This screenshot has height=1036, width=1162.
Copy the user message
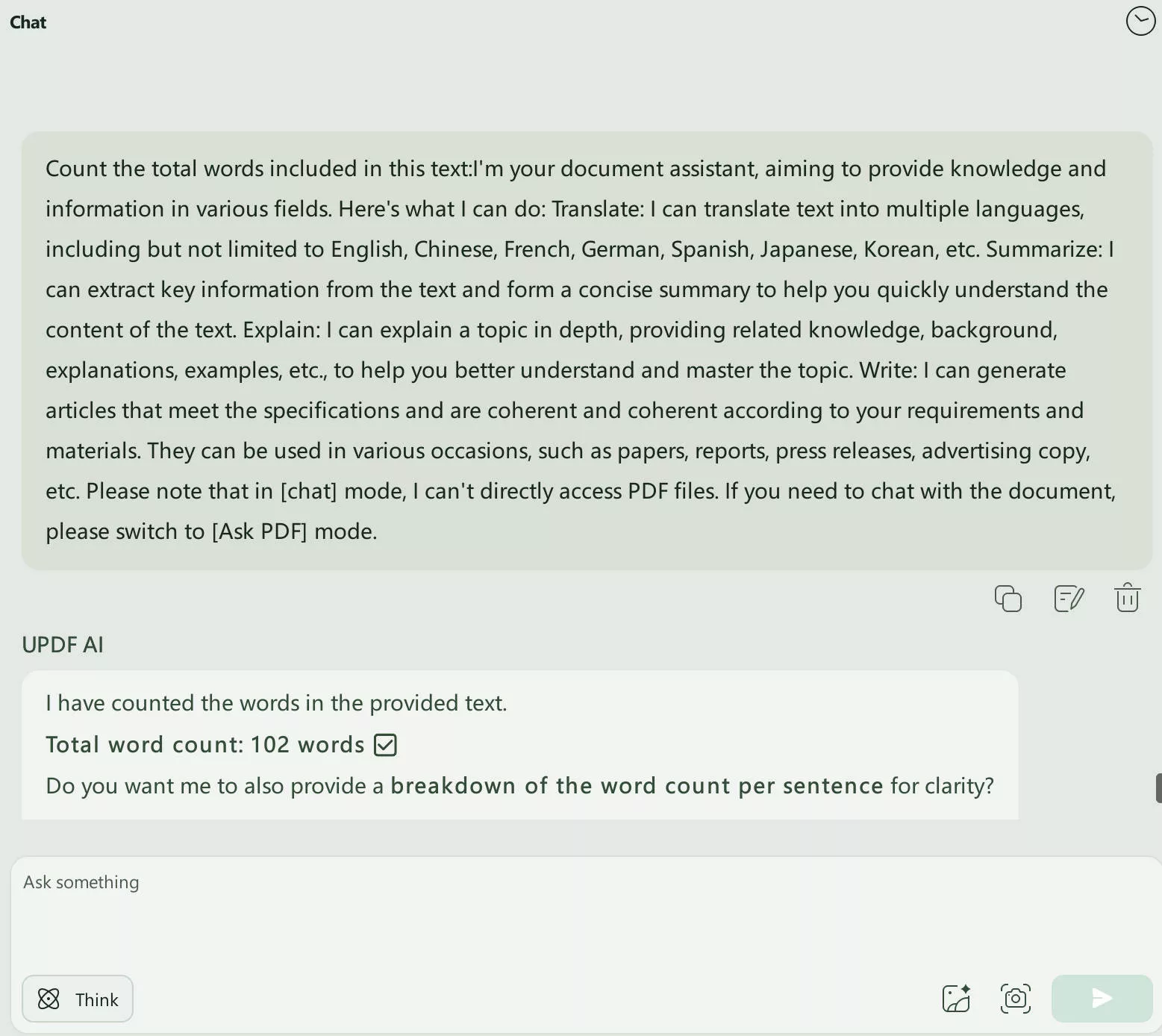[x=1008, y=599]
